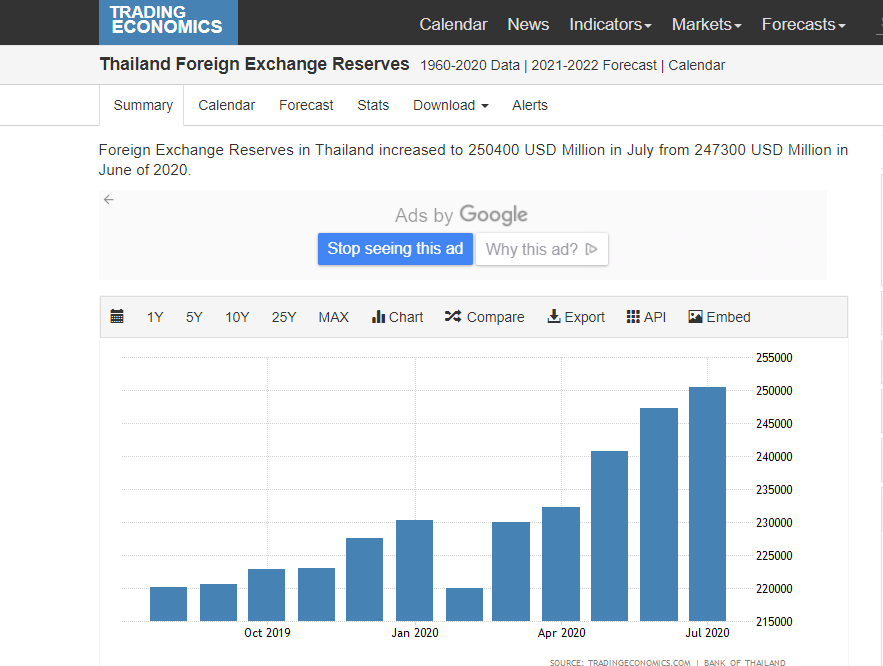Click the Why this ad? button
883x666 pixels.
tap(541, 249)
